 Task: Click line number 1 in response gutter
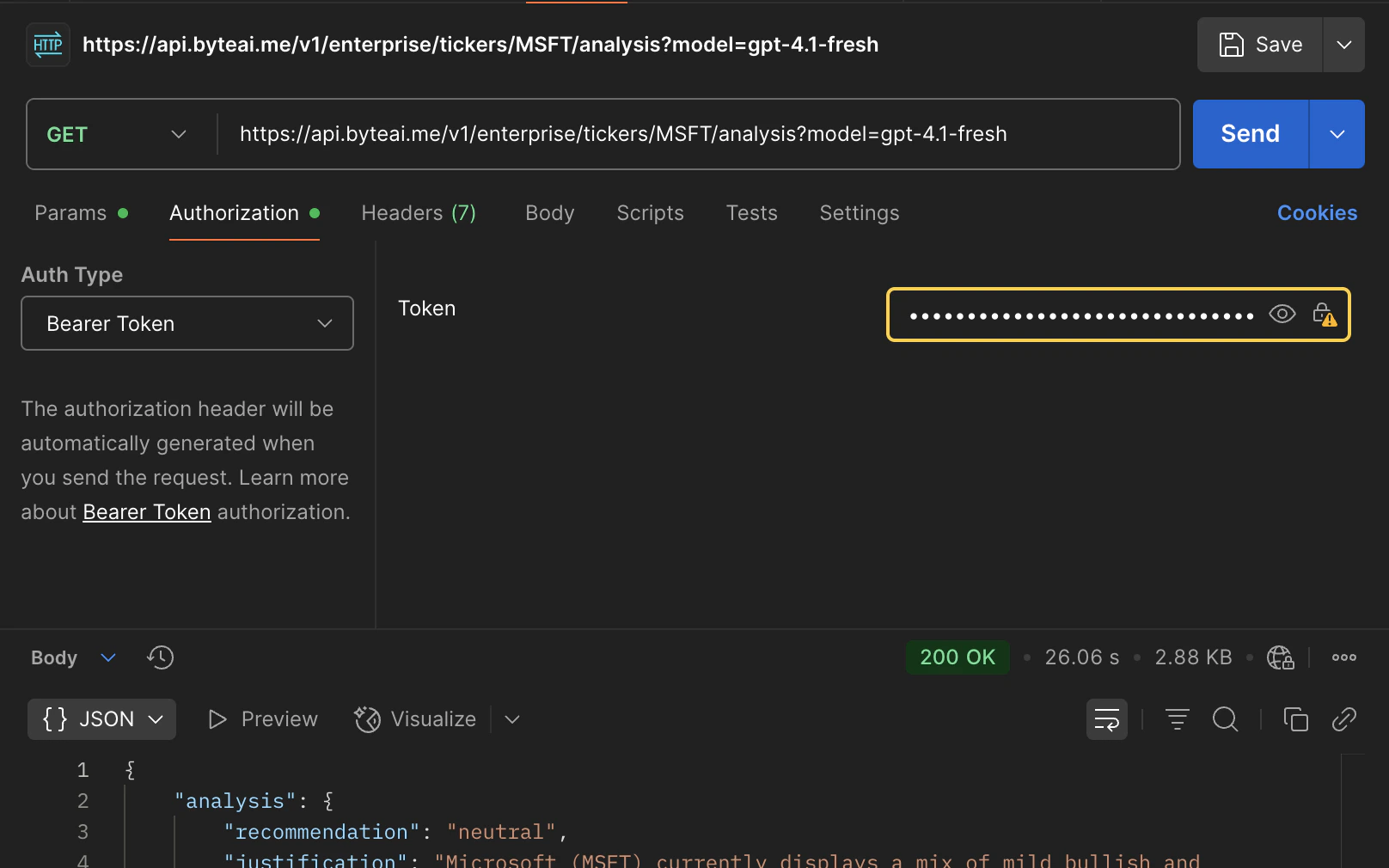click(83, 770)
